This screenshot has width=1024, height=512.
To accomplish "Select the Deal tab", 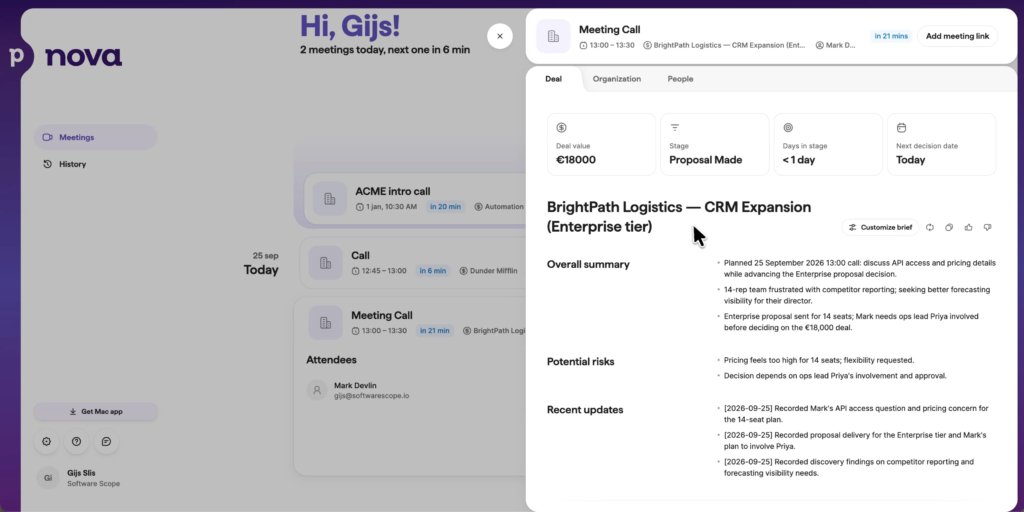I will (553, 79).
